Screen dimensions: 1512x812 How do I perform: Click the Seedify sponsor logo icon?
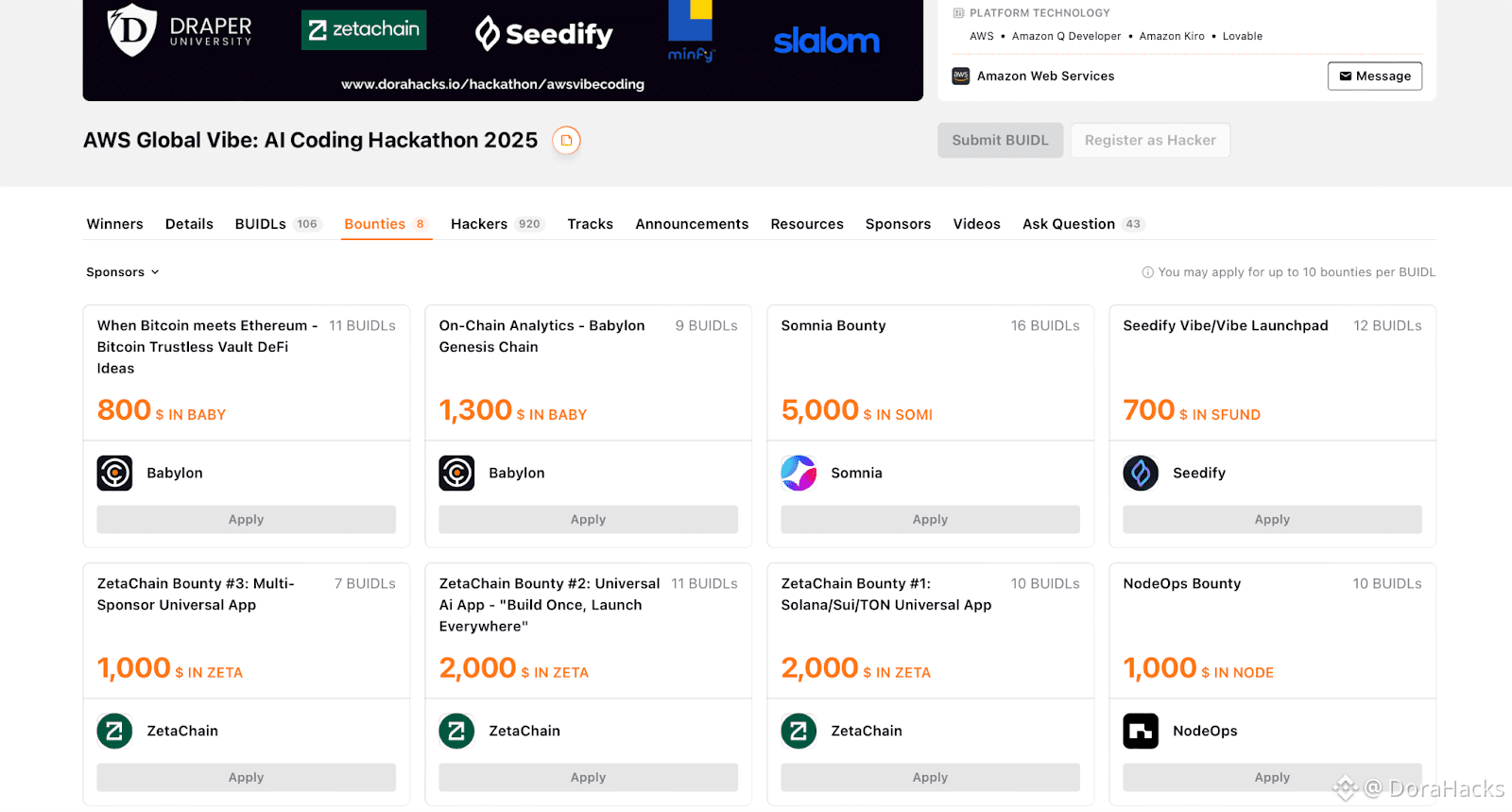click(x=1141, y=473)
